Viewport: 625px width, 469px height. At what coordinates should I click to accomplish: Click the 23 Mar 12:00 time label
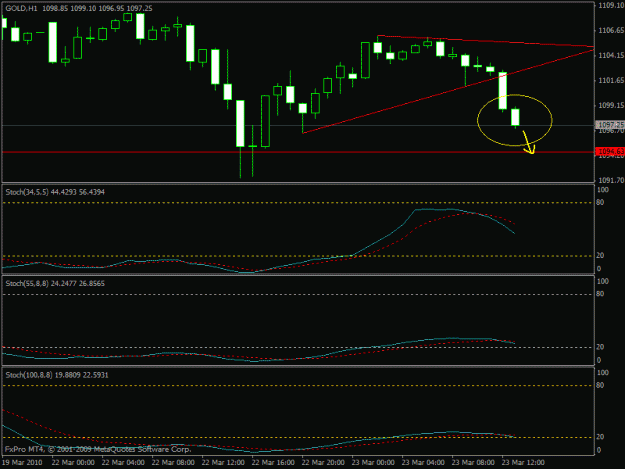click(x=523, y=462)
